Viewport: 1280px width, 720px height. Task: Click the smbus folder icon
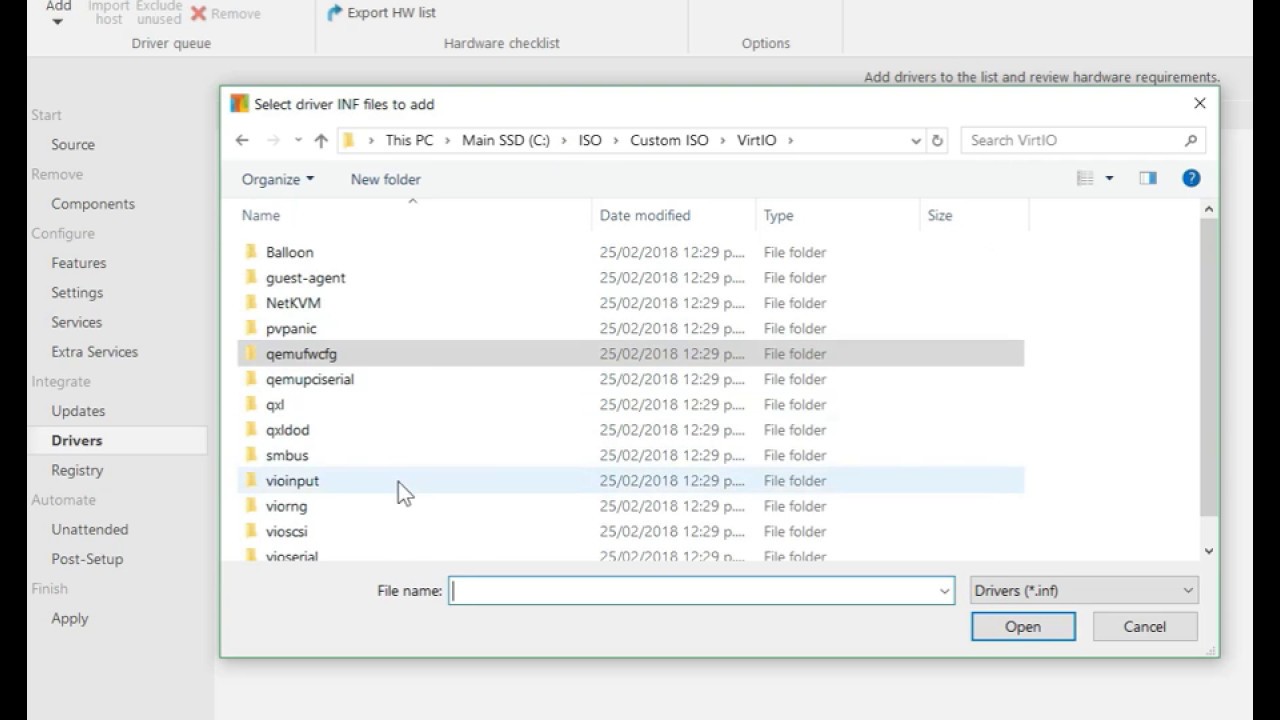[252, 455]
